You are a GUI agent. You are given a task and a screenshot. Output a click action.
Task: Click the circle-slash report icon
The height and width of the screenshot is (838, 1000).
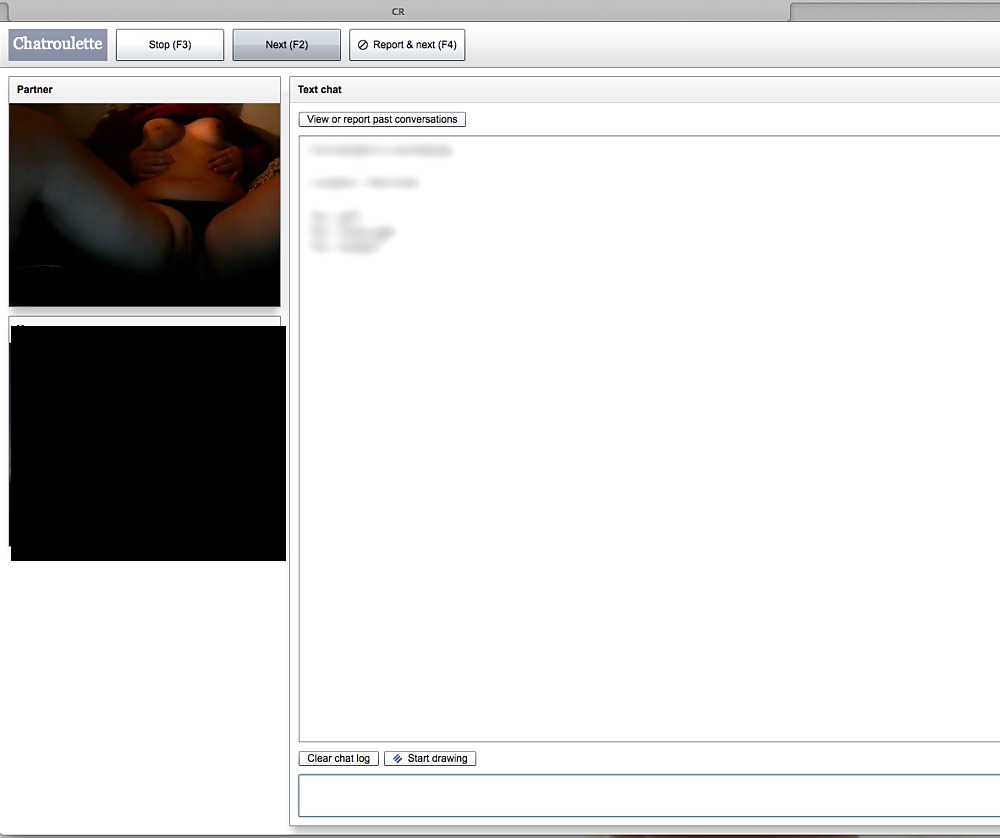coord(363,45)
